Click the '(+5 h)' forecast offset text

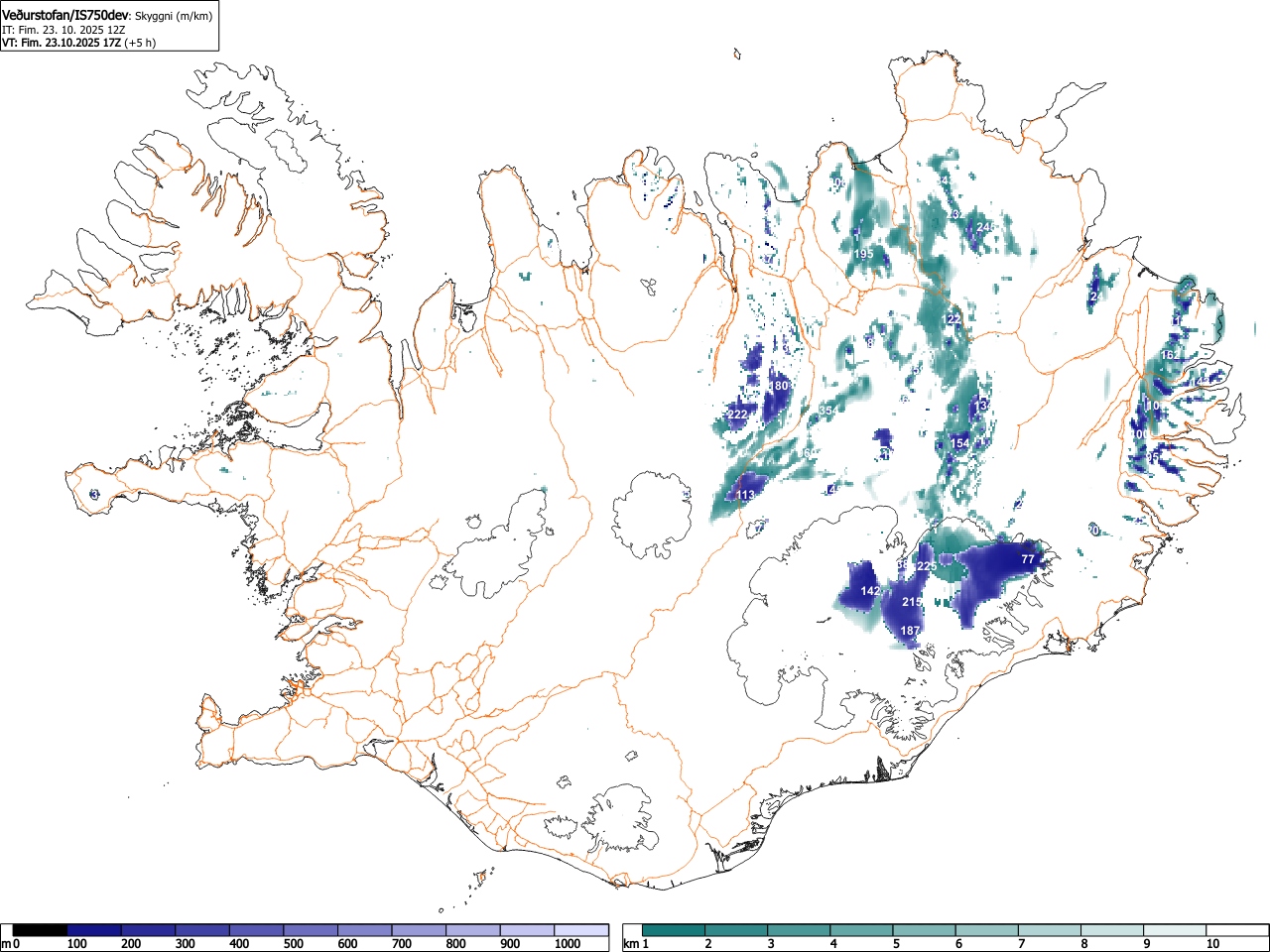(140, 43)
